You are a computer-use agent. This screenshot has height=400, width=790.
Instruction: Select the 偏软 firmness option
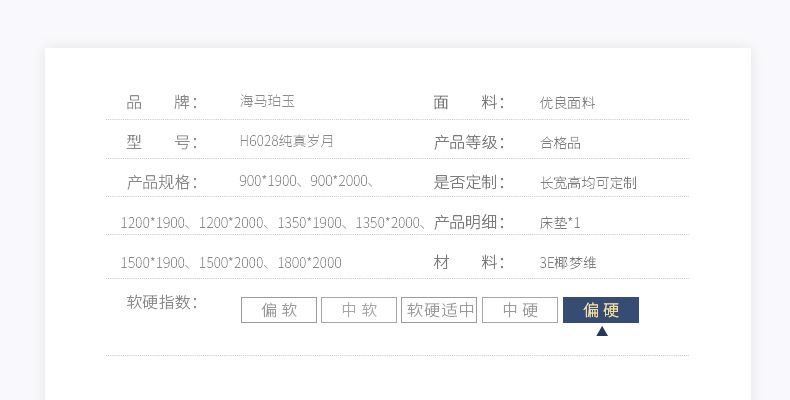click(x=279, y=310)
